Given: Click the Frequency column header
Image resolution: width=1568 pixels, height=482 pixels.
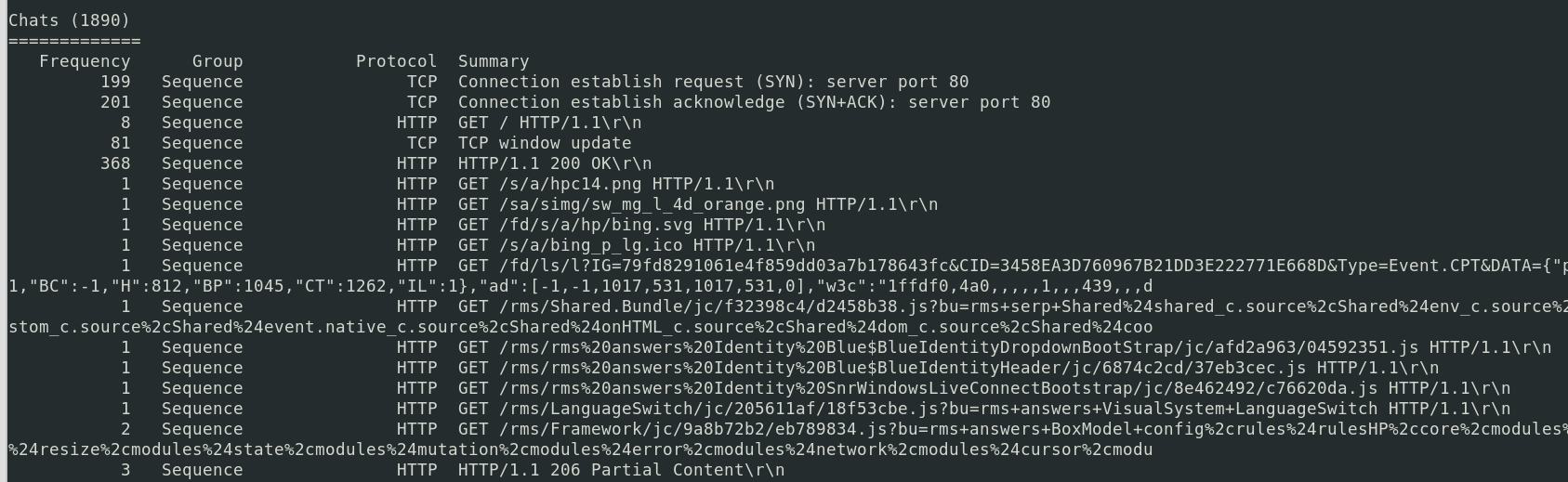Looking at the screenshot, I should tap(85, 61).
